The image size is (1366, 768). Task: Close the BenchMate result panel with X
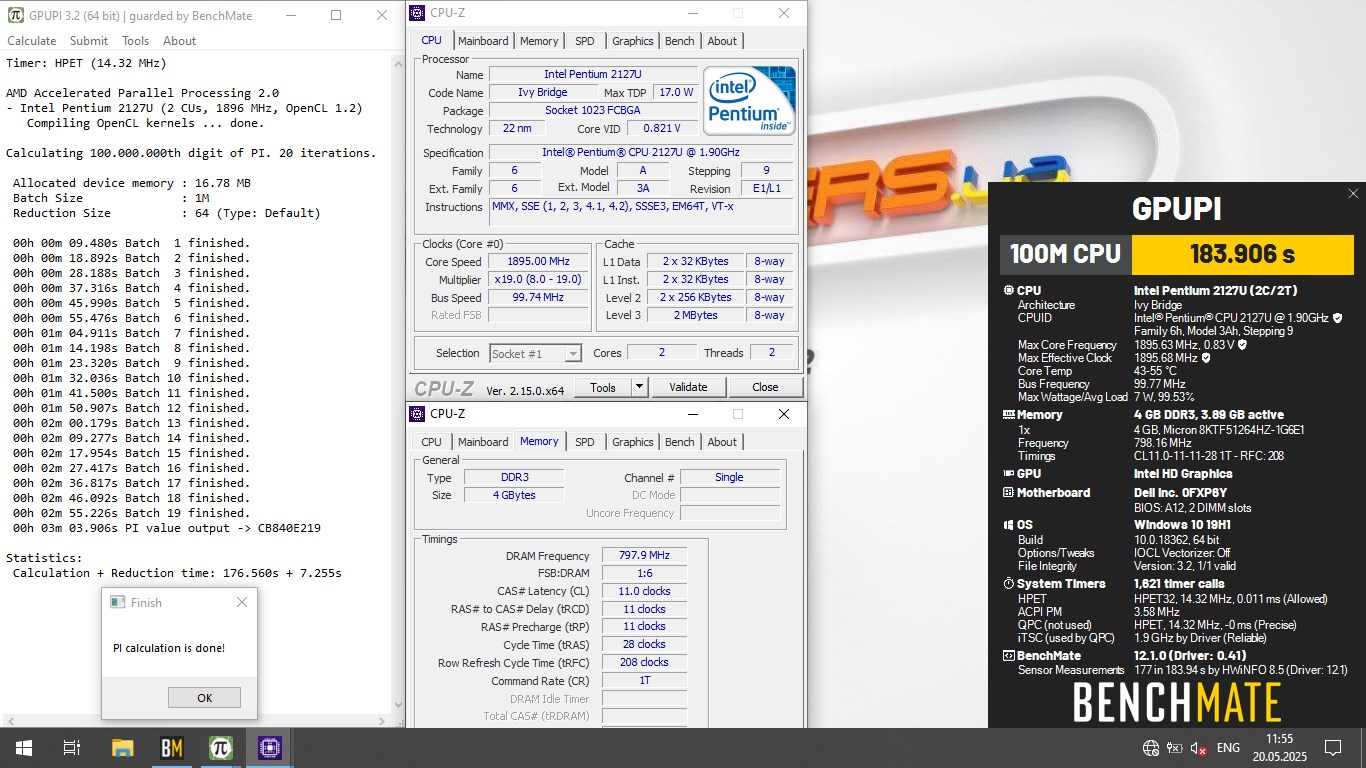pos(1353,194)
